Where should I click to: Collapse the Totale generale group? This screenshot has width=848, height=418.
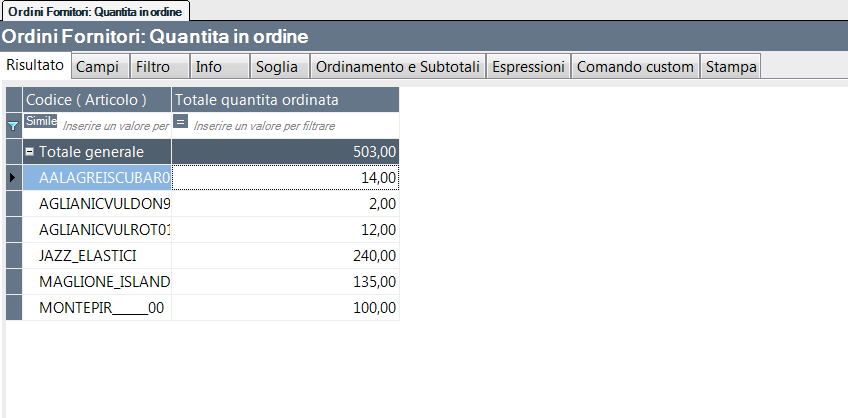[x=30, y=152]
